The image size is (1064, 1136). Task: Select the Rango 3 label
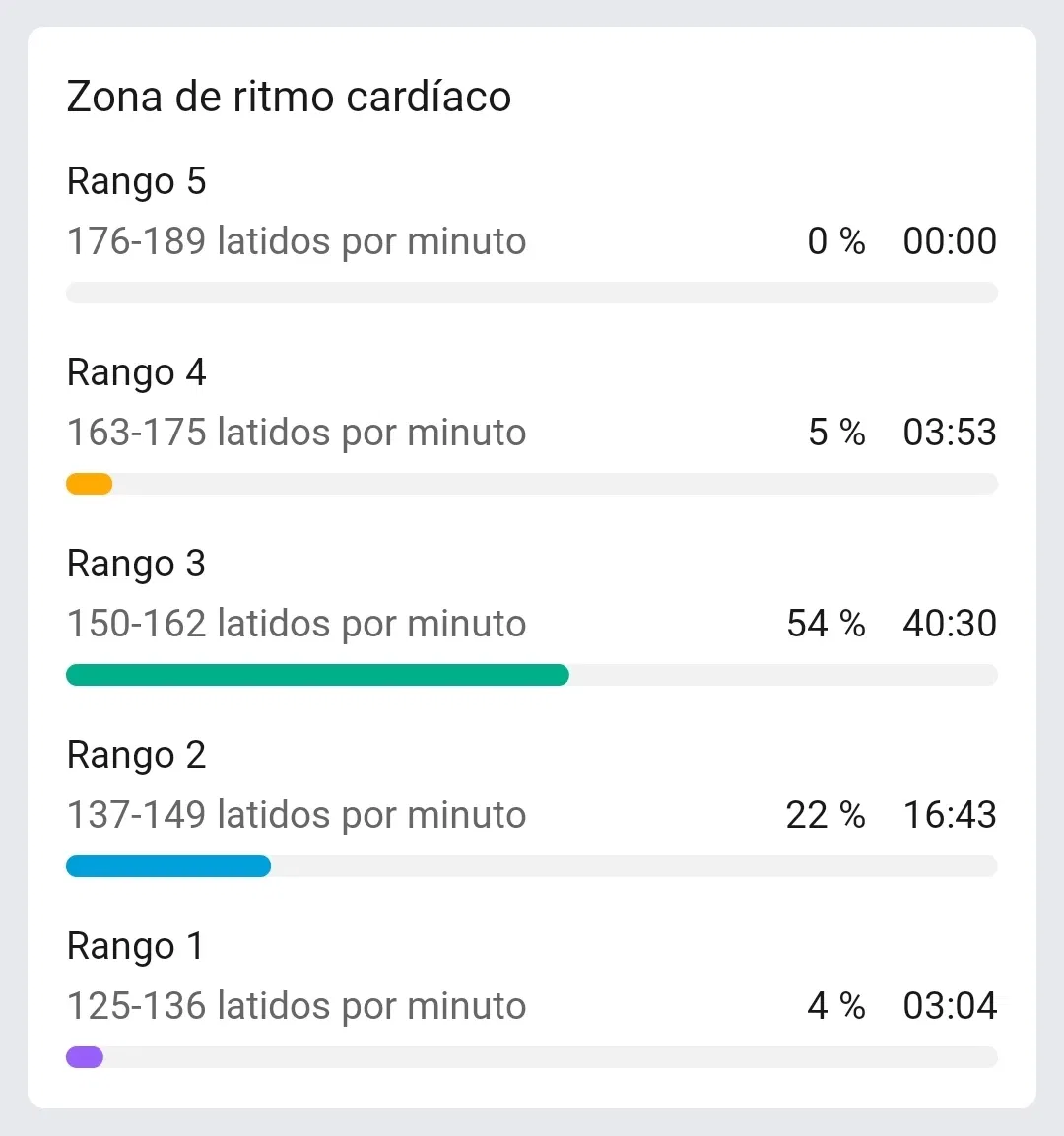[136, 564]
